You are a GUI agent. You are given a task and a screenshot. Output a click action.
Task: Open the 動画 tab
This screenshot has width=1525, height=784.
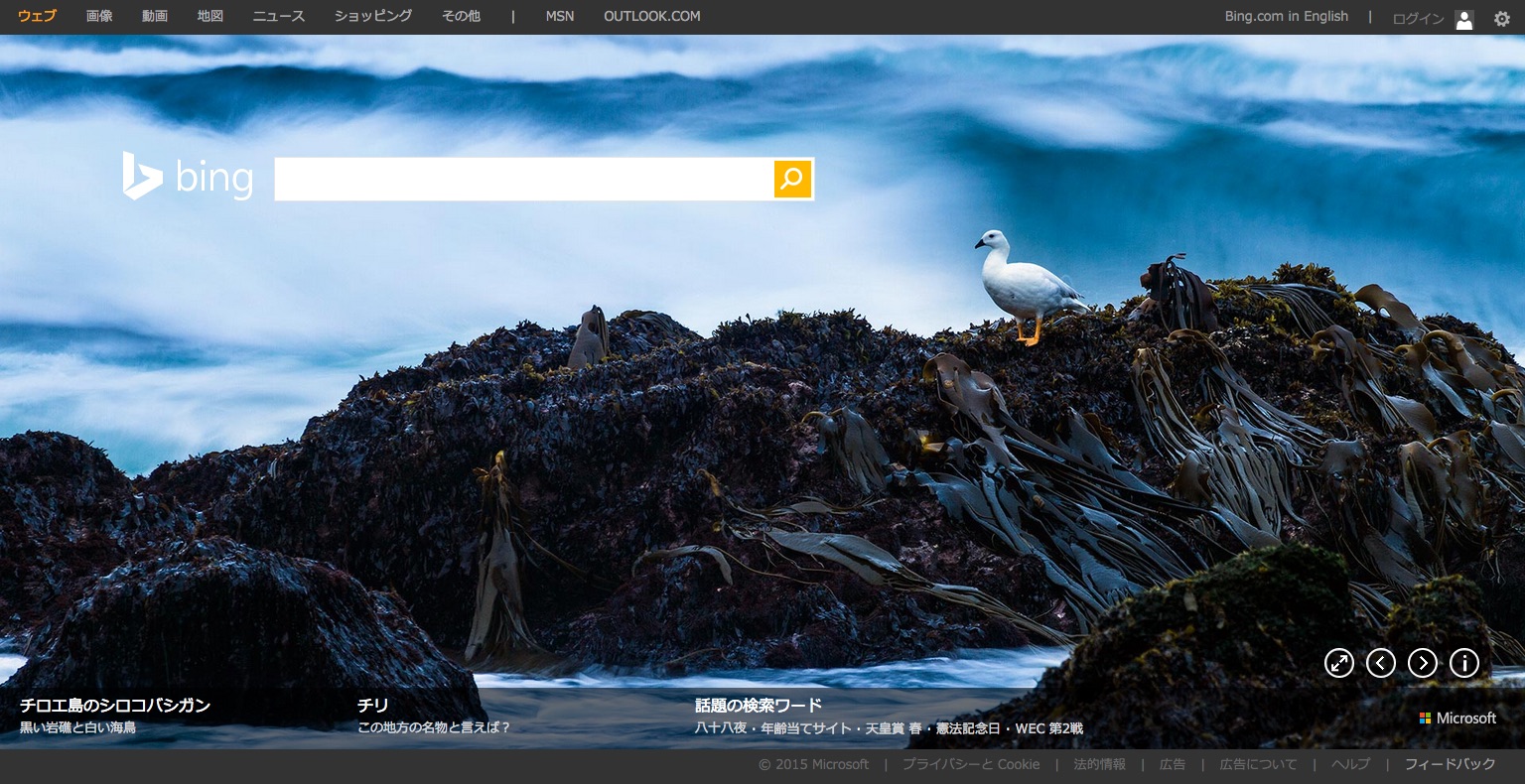(155, 17)
